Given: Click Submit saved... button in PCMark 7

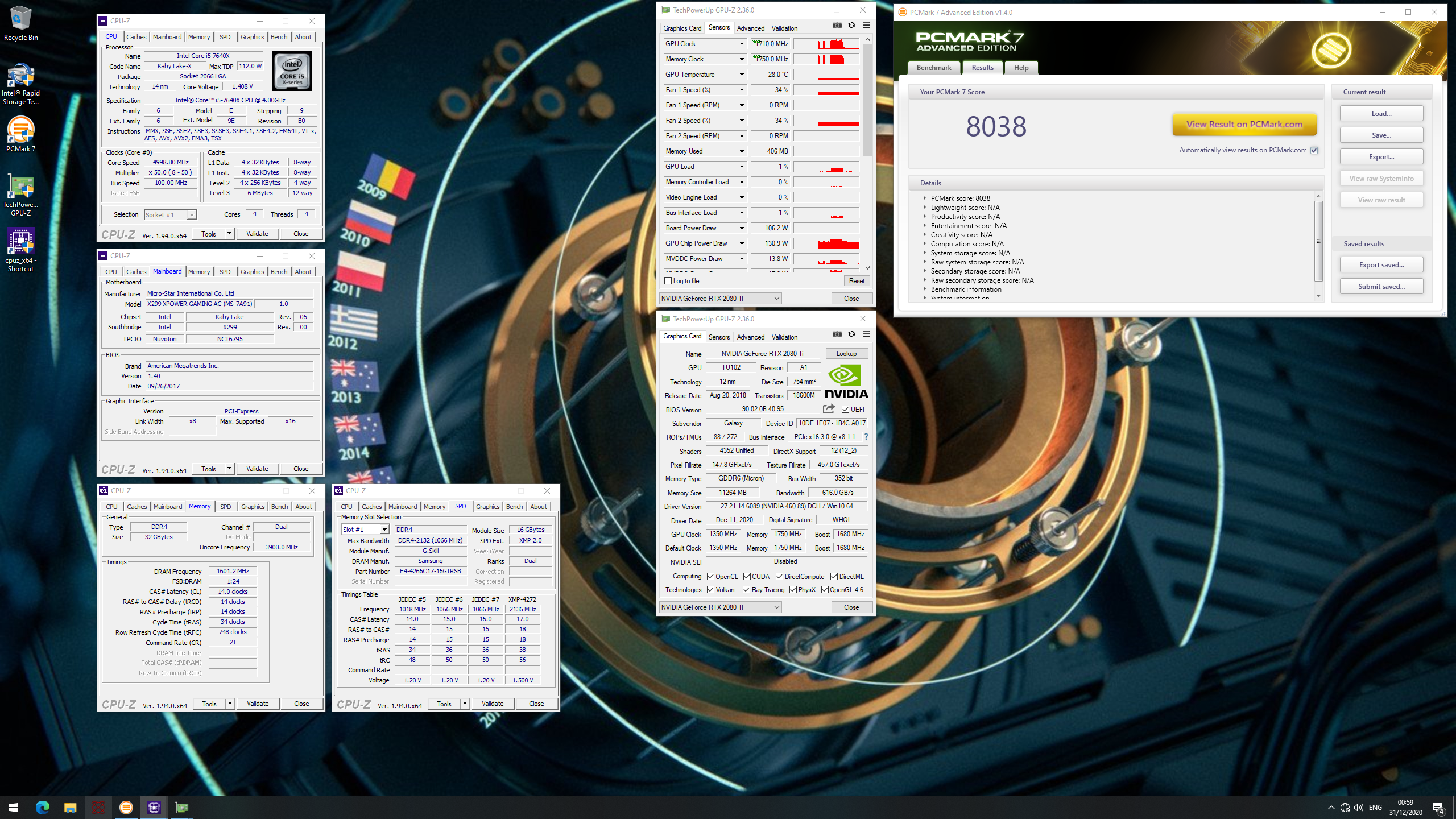Looking at the screenshot, I should (x=1381, y=287).
